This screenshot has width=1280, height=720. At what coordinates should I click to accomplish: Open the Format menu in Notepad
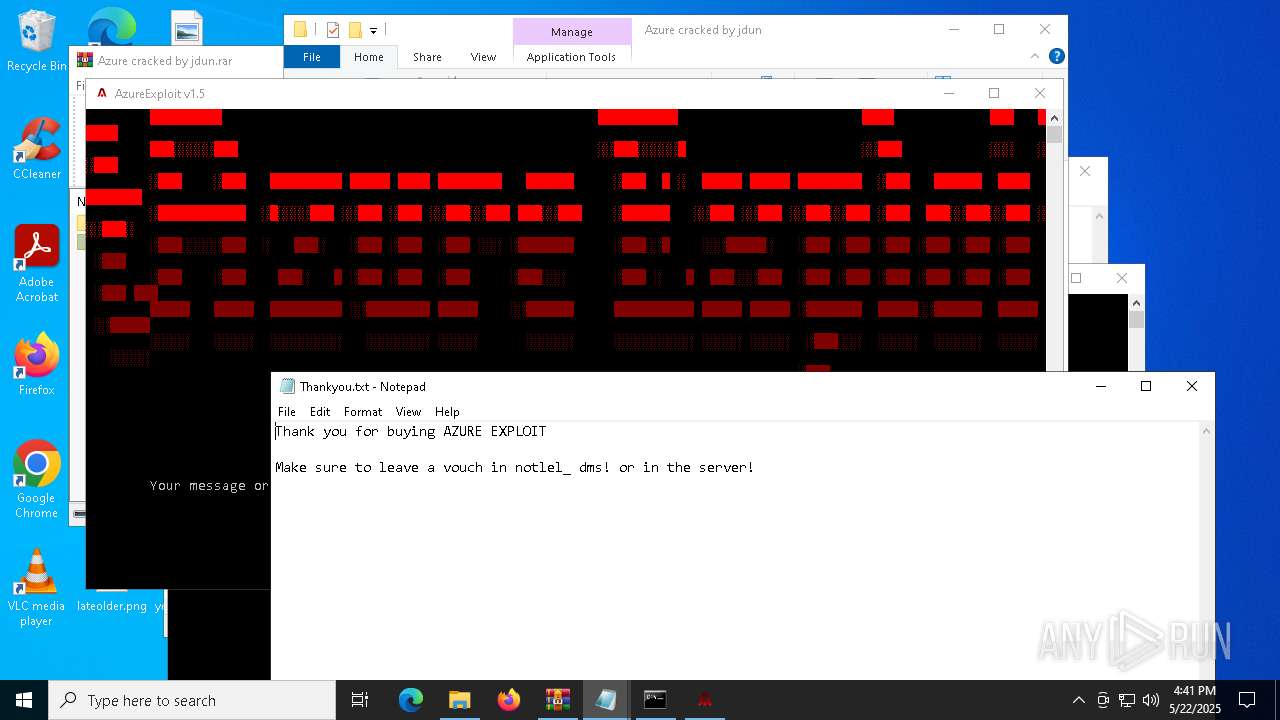tap(363, 411)
